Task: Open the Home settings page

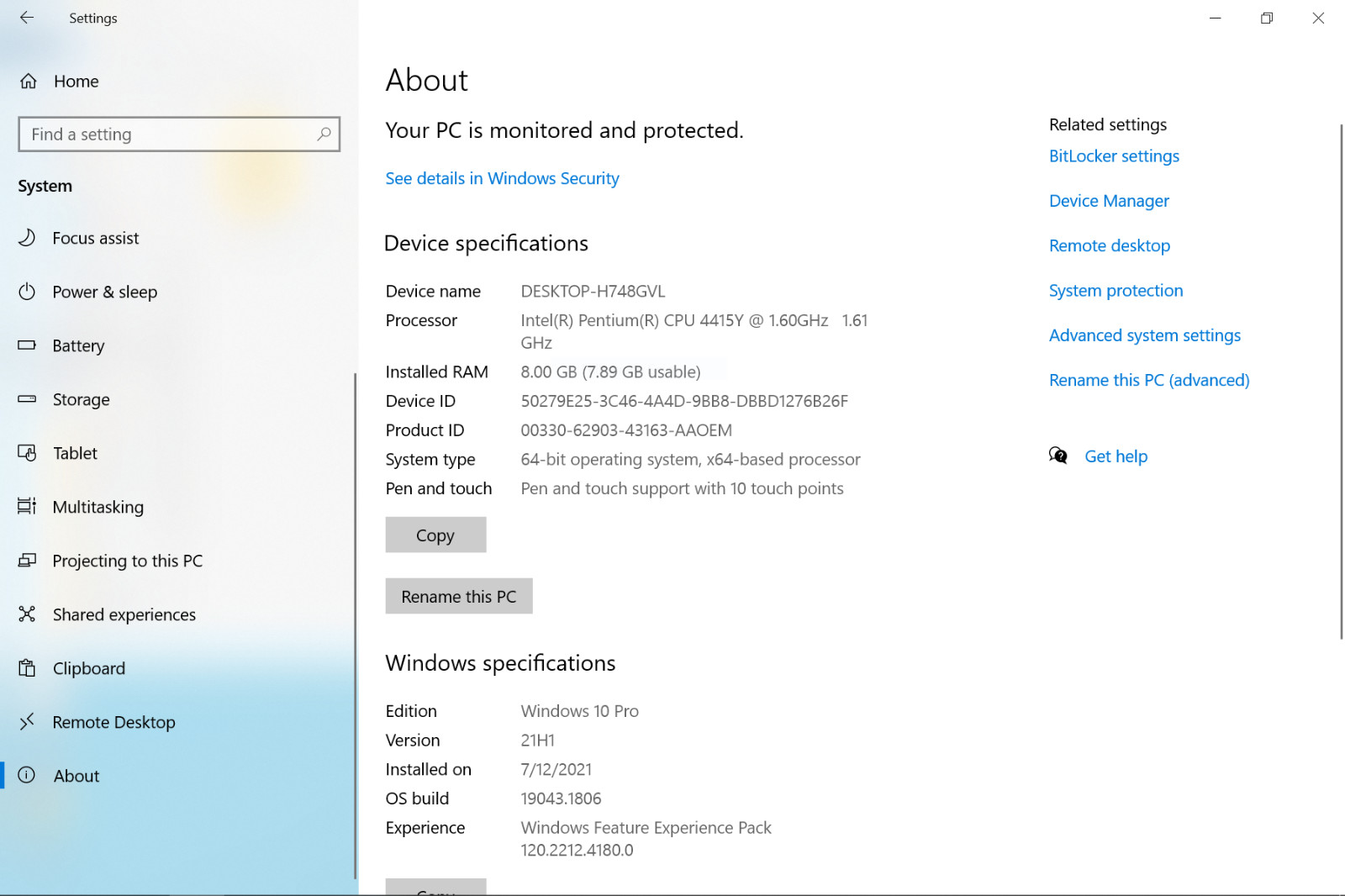Action: coord(178,82)
